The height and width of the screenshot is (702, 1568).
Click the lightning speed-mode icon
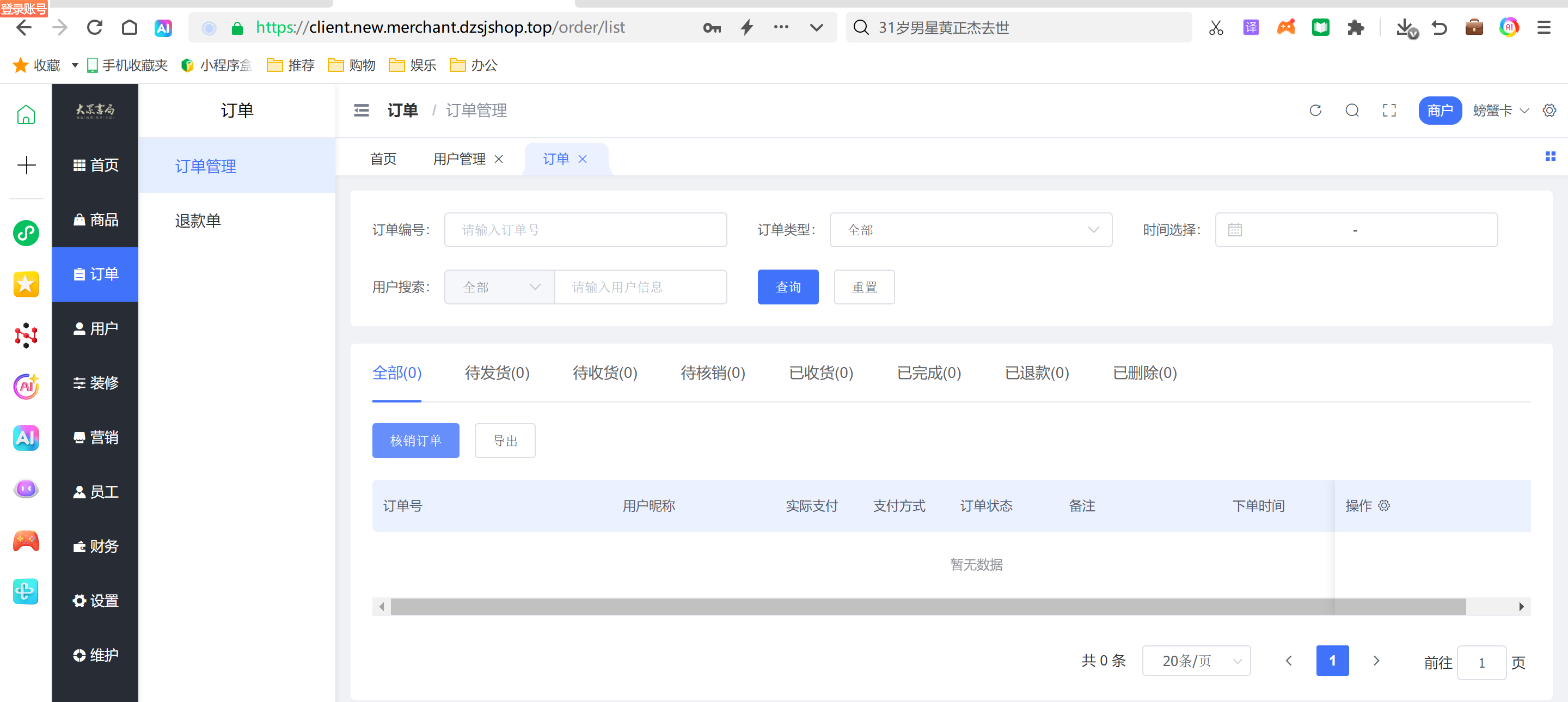coord(747,27)
